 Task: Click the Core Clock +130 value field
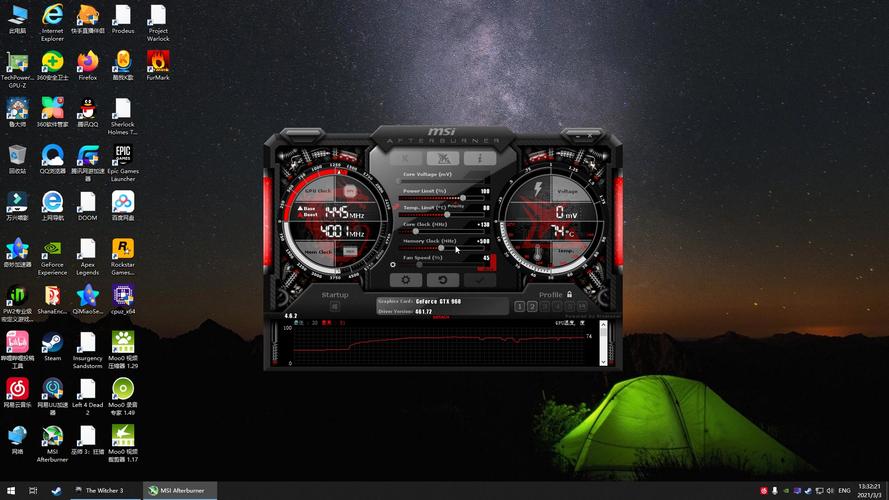483,225
